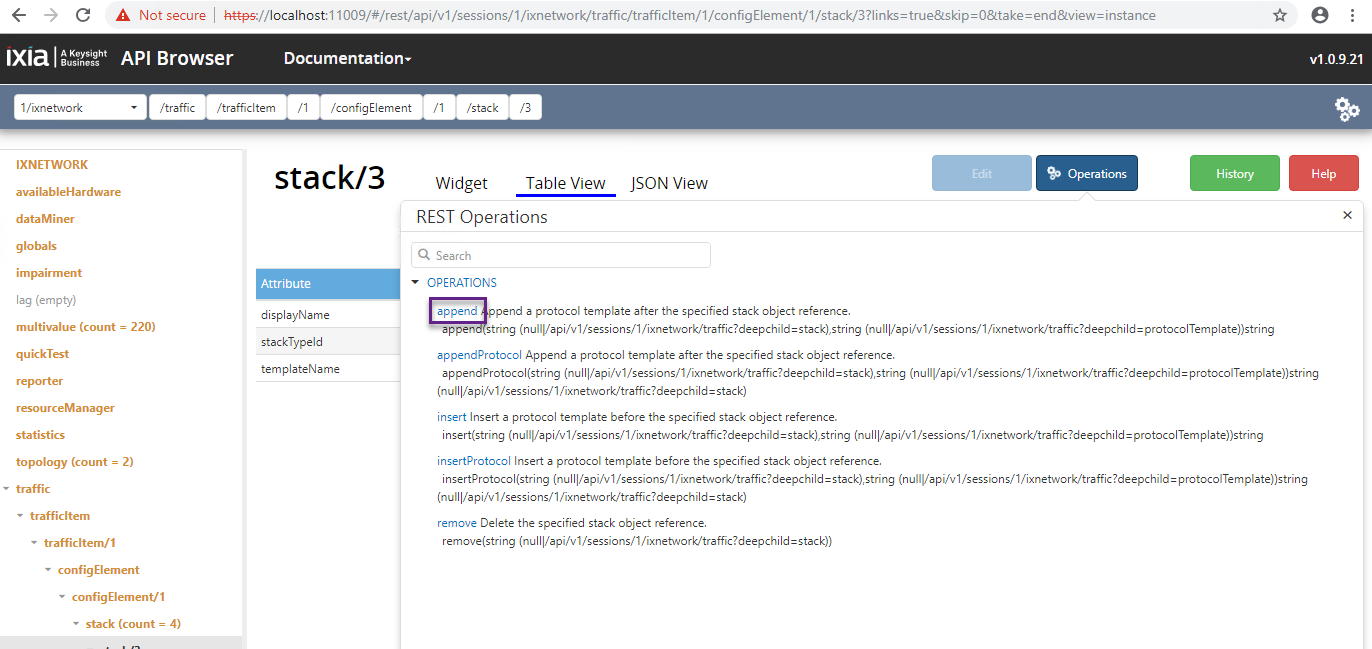The image size is (1372, 649).
Task: Collapse the traffic tree node
Action: (8, 489)
